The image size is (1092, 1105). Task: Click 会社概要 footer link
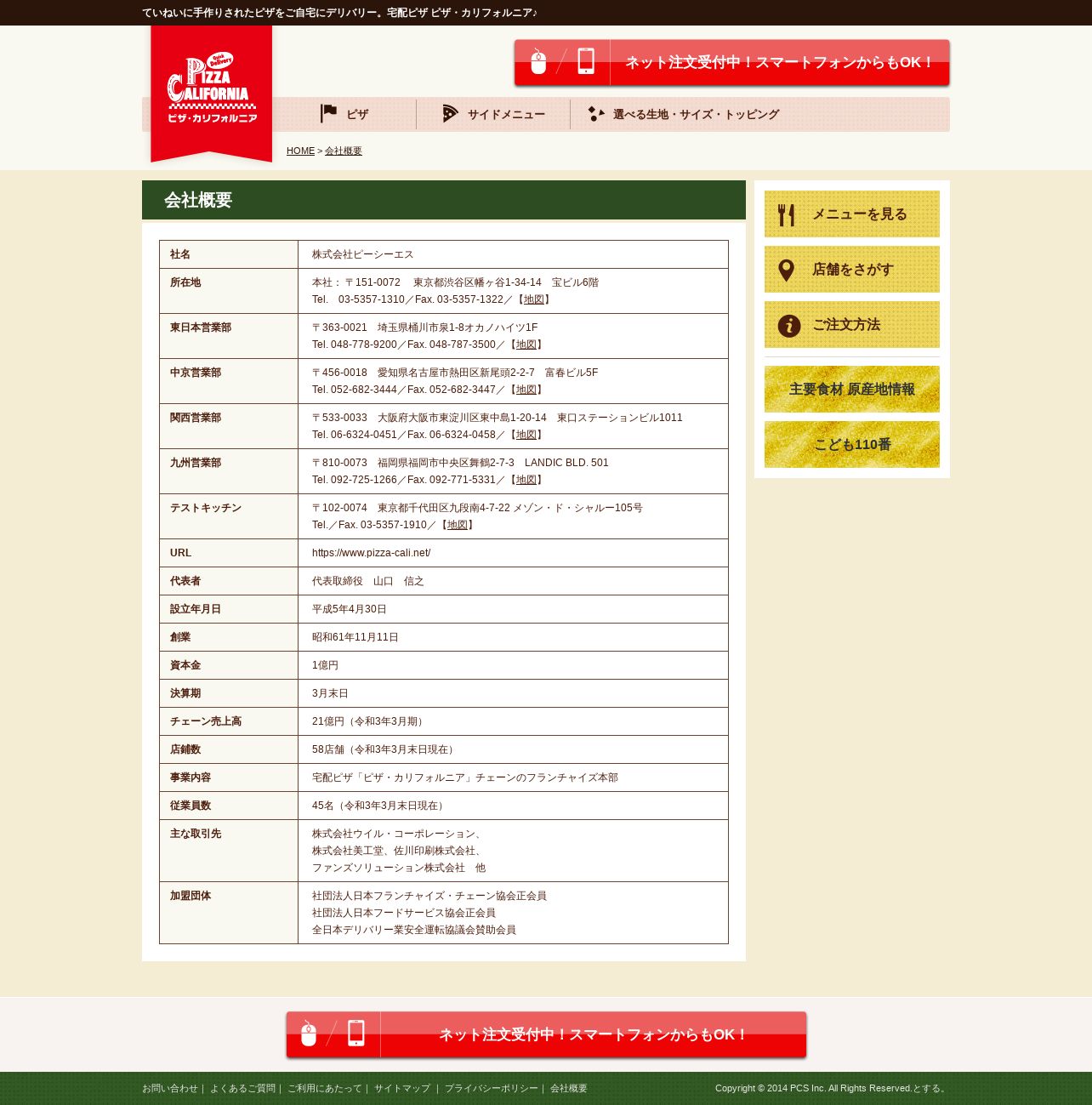point(569,1088)
